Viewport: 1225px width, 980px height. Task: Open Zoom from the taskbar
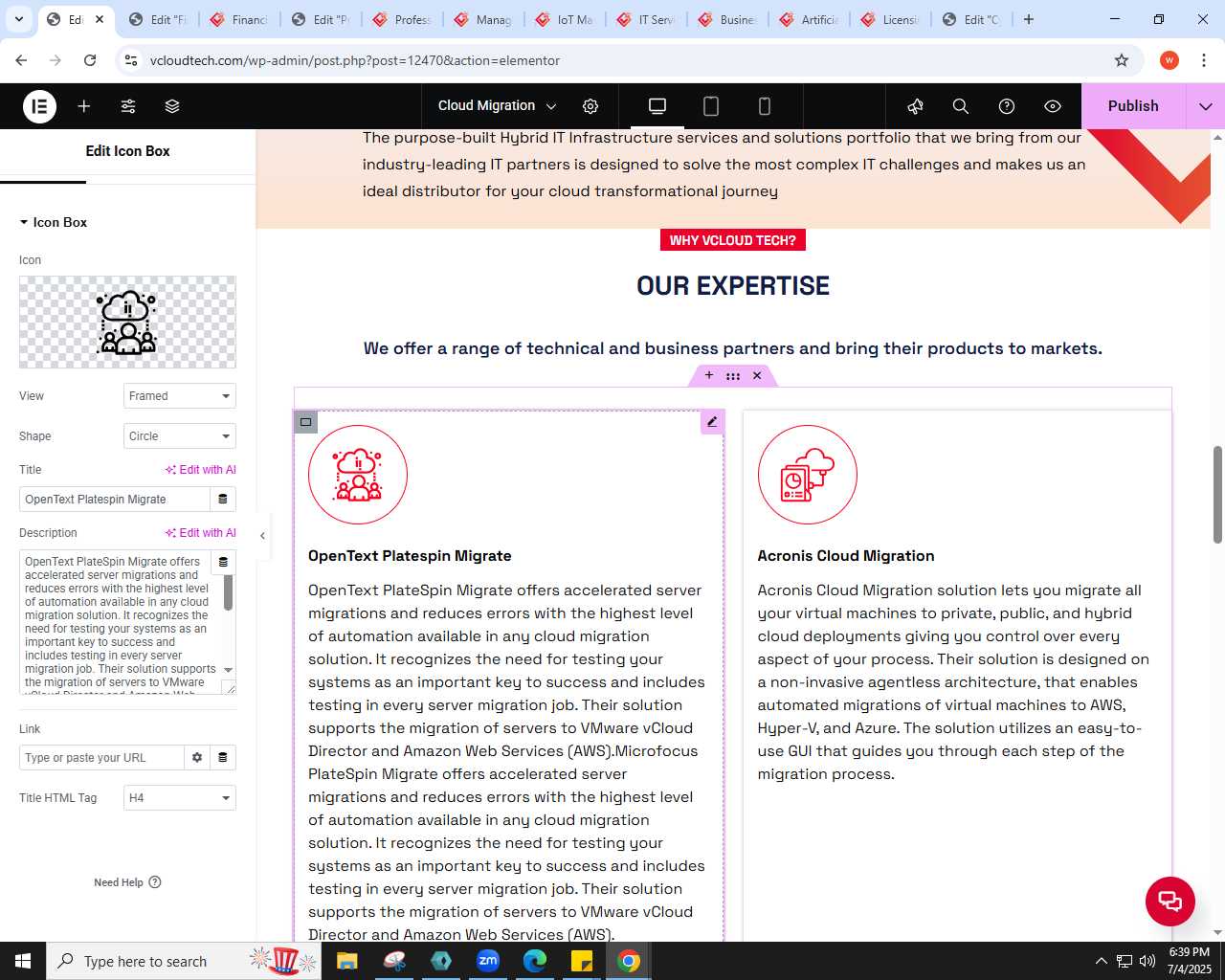point(488,961)
